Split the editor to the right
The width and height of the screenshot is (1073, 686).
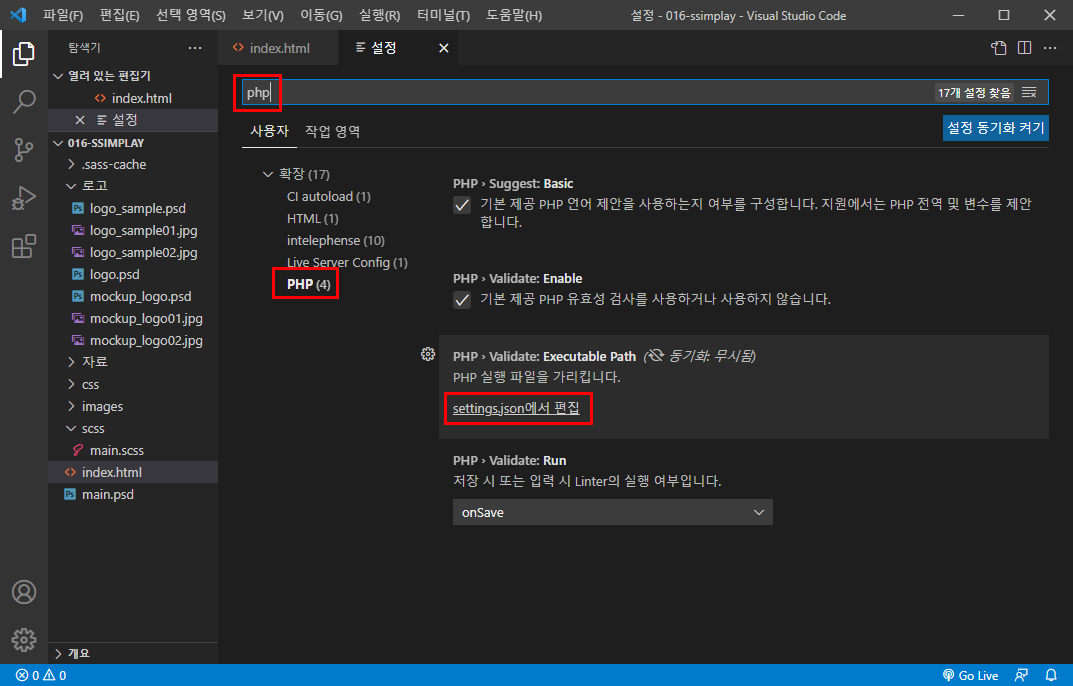click(x=1024, y=48)
